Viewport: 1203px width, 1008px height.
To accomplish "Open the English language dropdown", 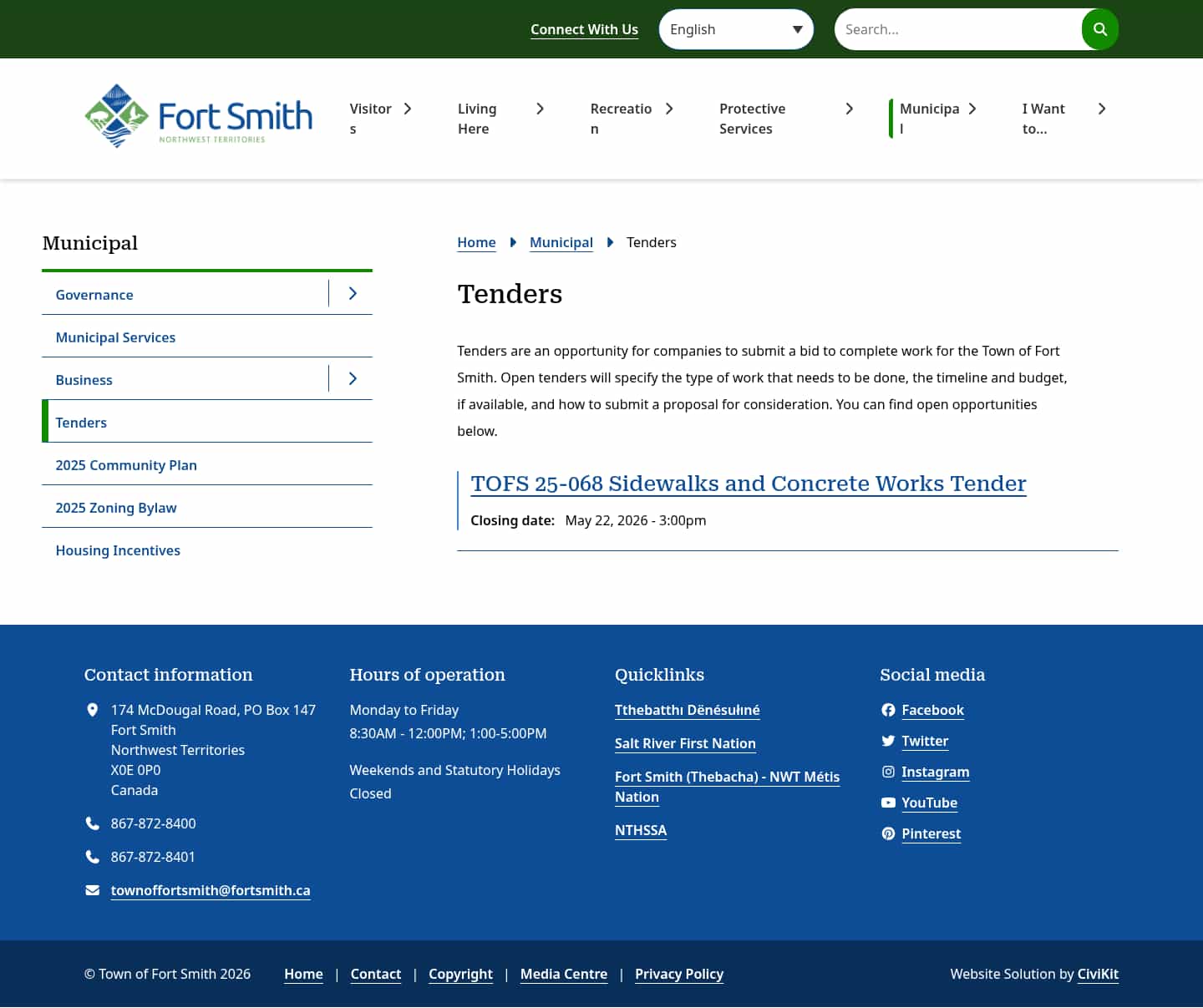I will 736,29.
